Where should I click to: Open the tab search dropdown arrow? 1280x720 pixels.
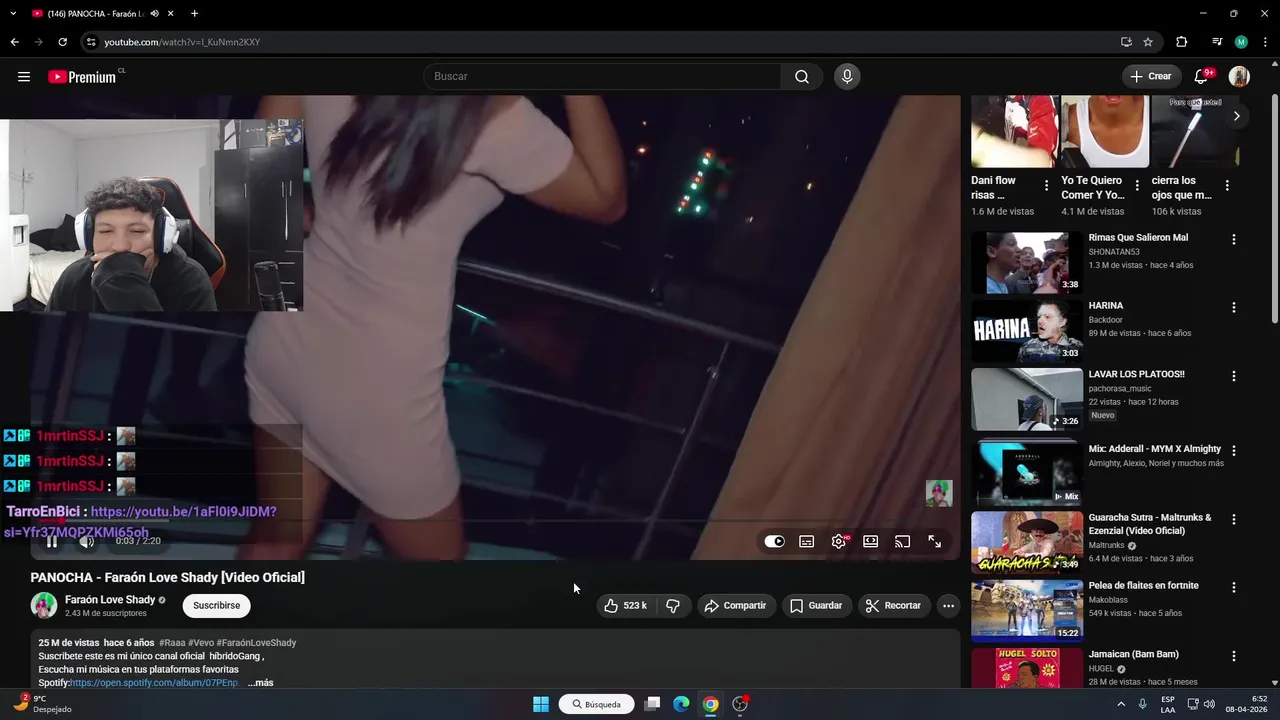point(13,14)
